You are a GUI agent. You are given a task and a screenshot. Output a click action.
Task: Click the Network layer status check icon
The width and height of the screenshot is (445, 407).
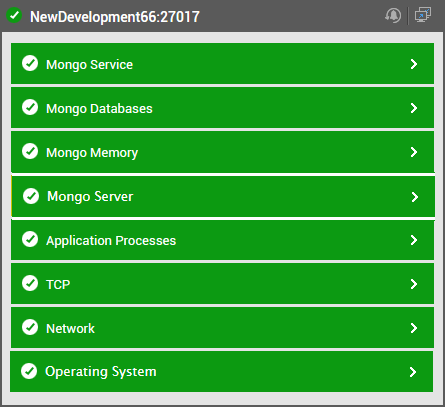tap(30, 327)
